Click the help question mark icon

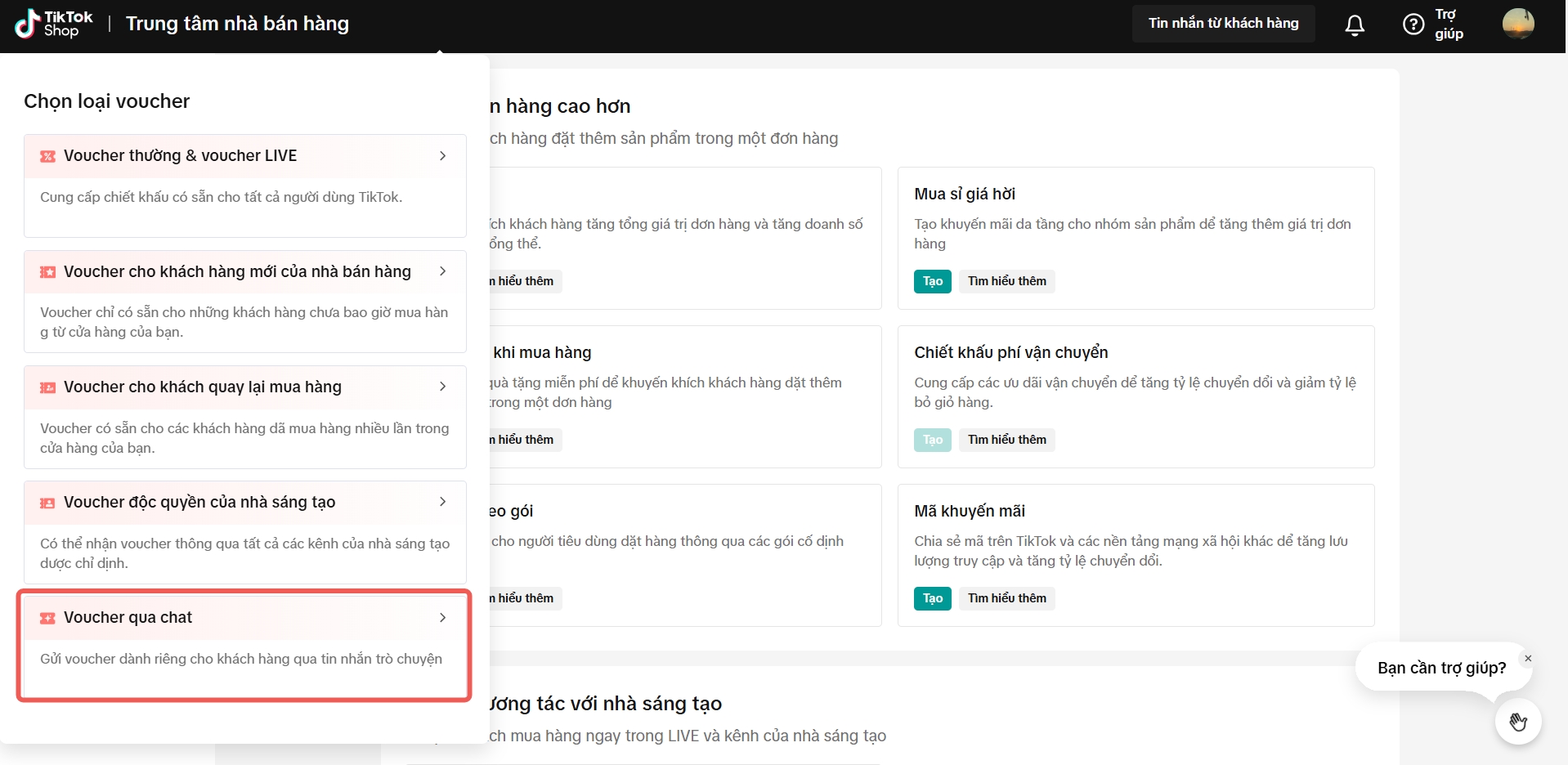pyautogui.click(x=1413, y=25)
